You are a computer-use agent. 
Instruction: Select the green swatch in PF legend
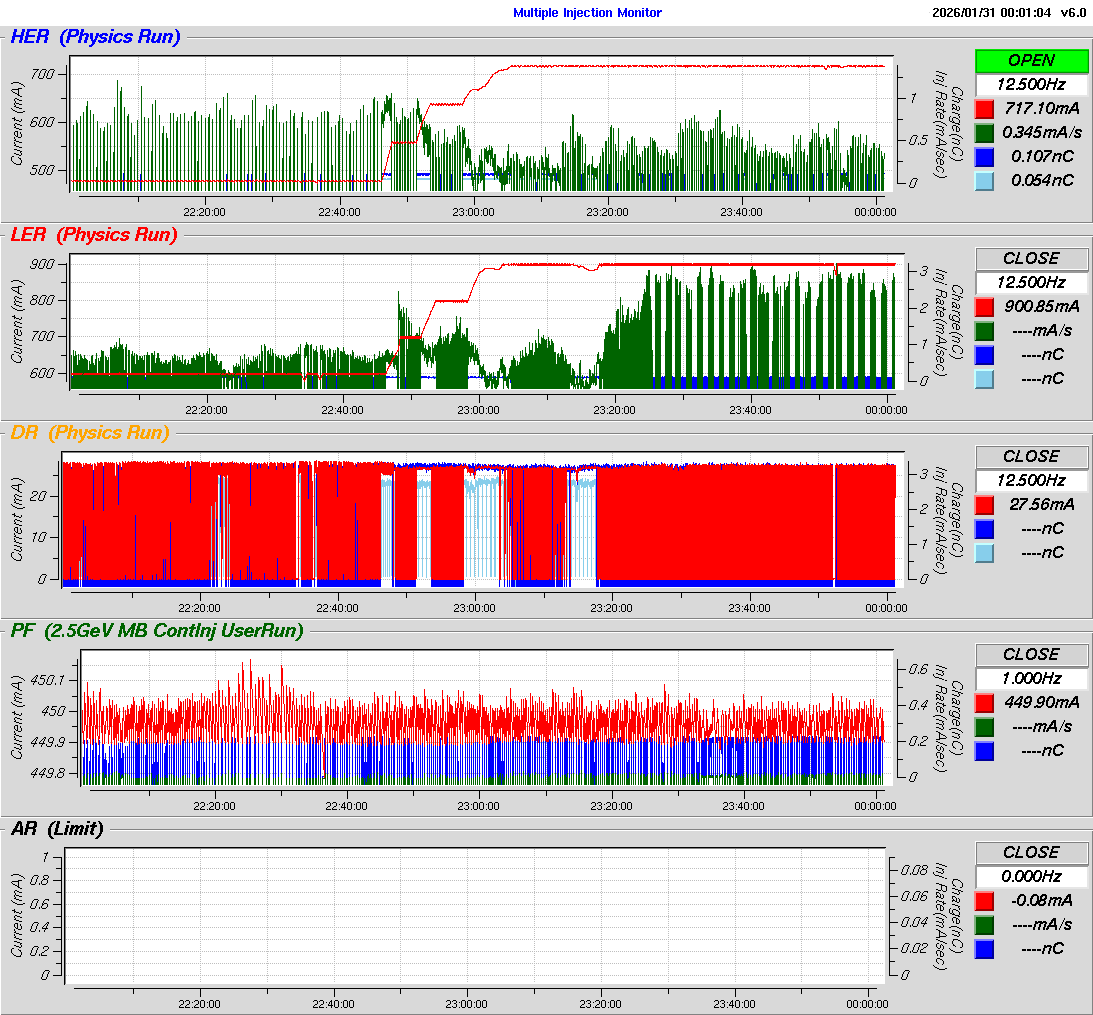coord(985,727)
